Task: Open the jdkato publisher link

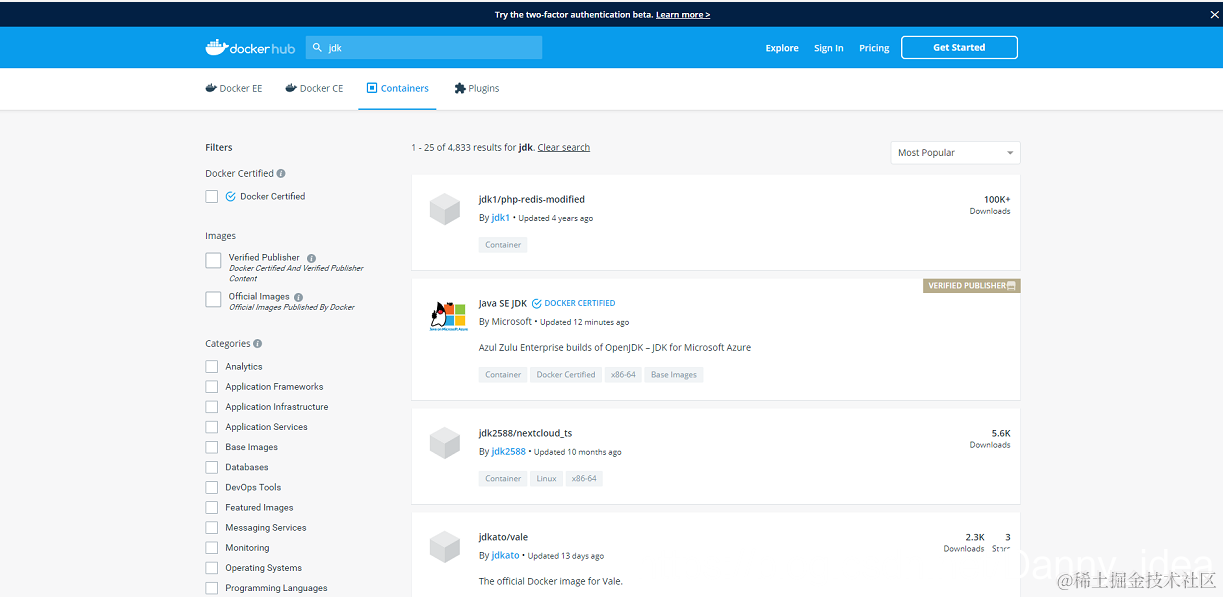Action: pos(505,556)
